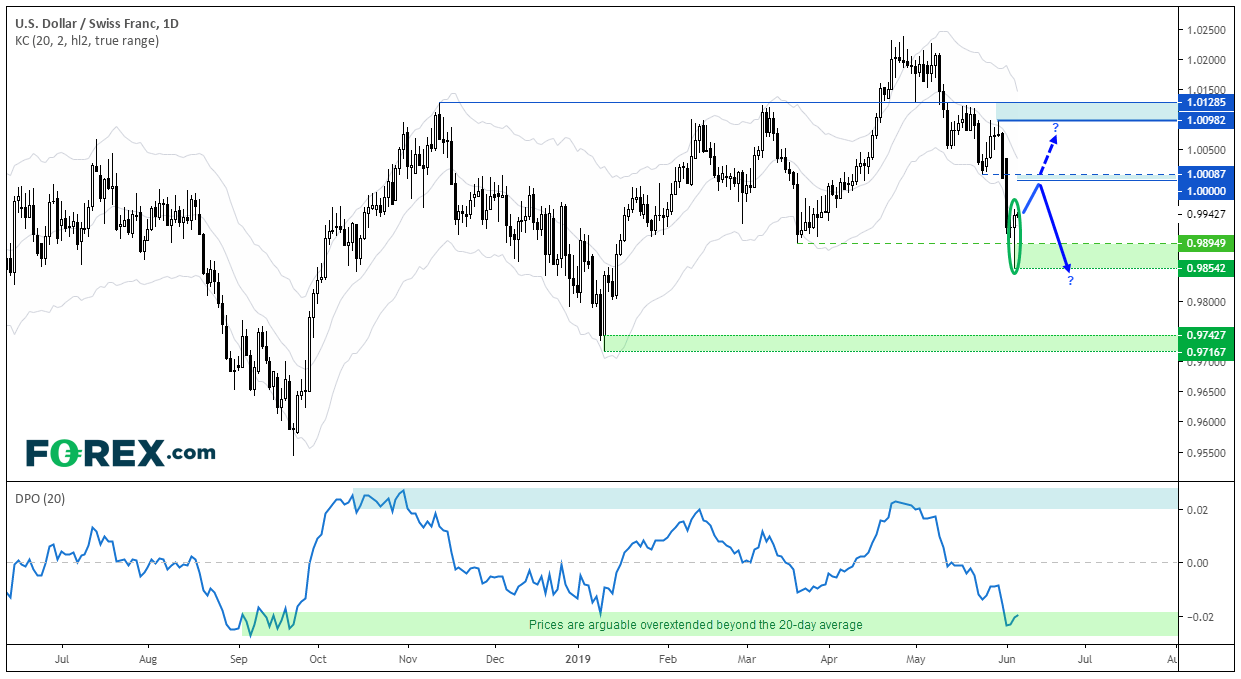
Task: Click the overextended prices annotation text
Action: tap(695, 625)
